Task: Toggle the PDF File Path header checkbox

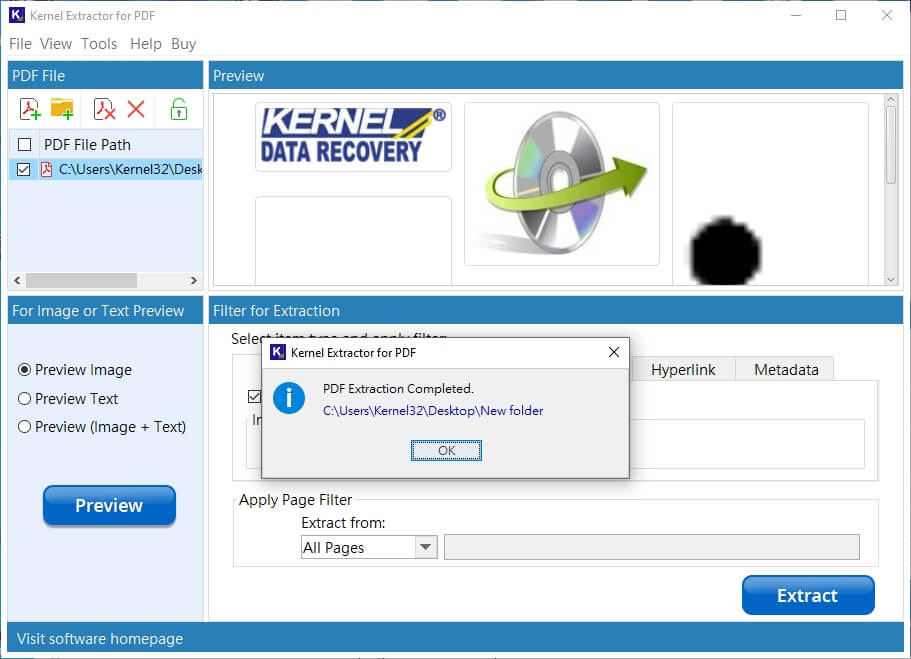Action: [24, 145]
